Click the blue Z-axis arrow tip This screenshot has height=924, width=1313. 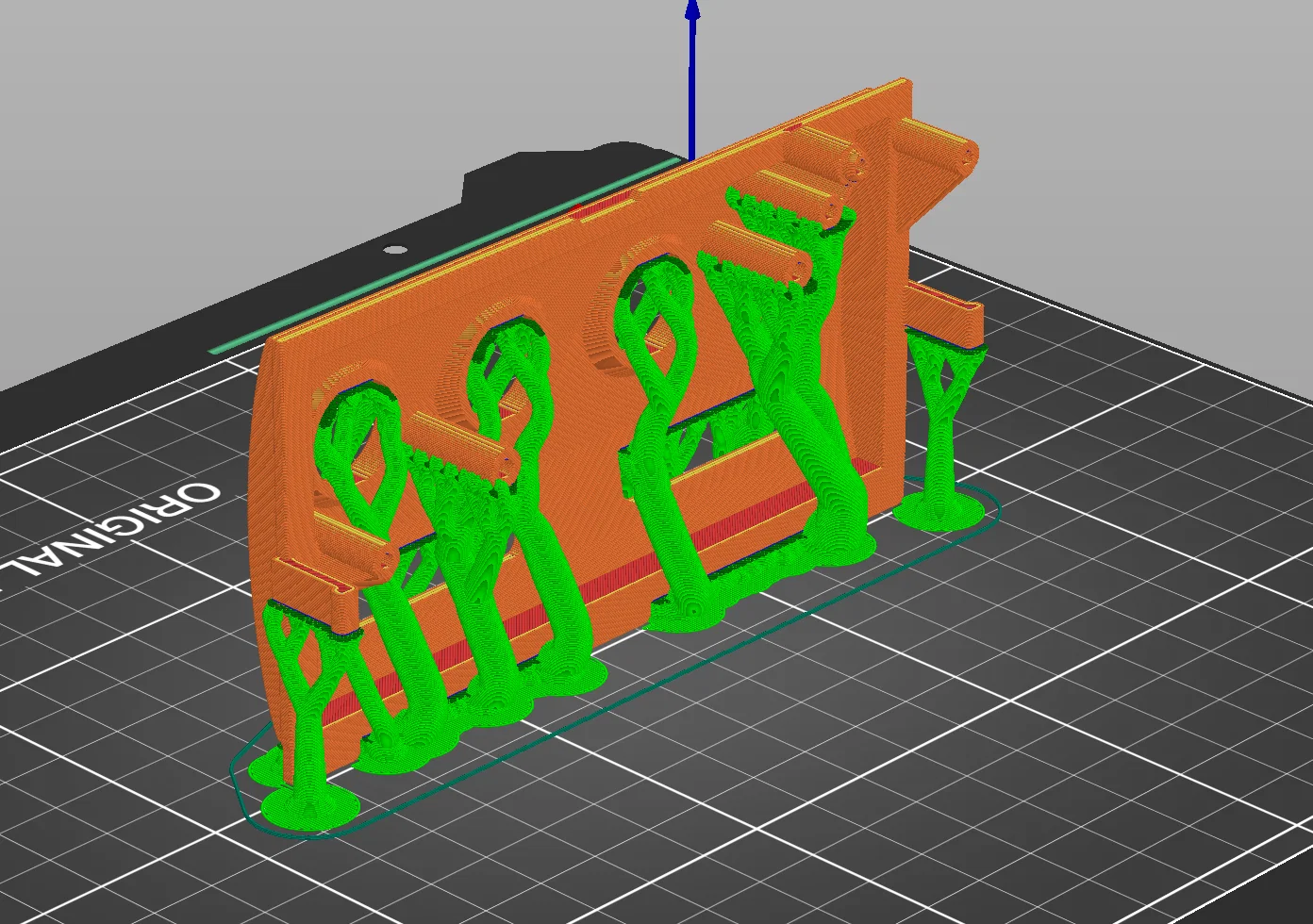(692, 9)
